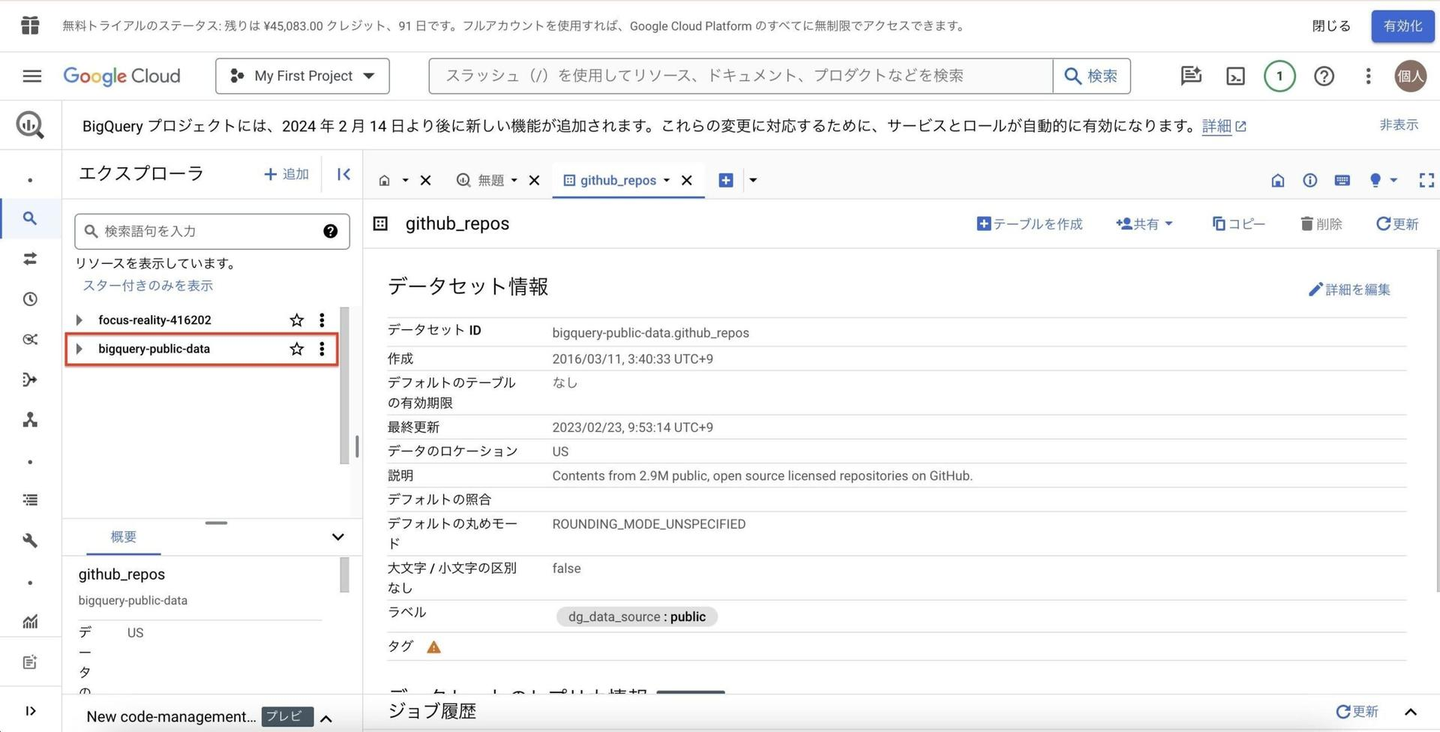This screenshot has height=732, width=1440.
Task: Toggle the スター付きのみを表示 filter
Action: coord(147,286)
